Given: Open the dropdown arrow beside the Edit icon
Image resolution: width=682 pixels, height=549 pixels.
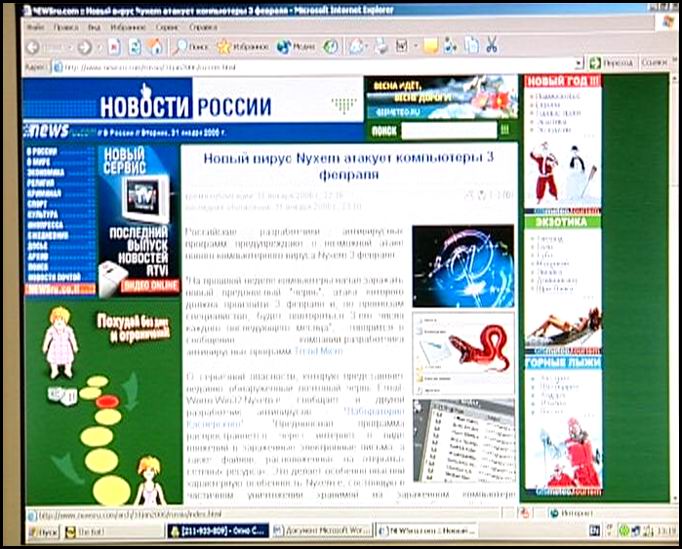Looking at the screenshot, I should 415,46.
